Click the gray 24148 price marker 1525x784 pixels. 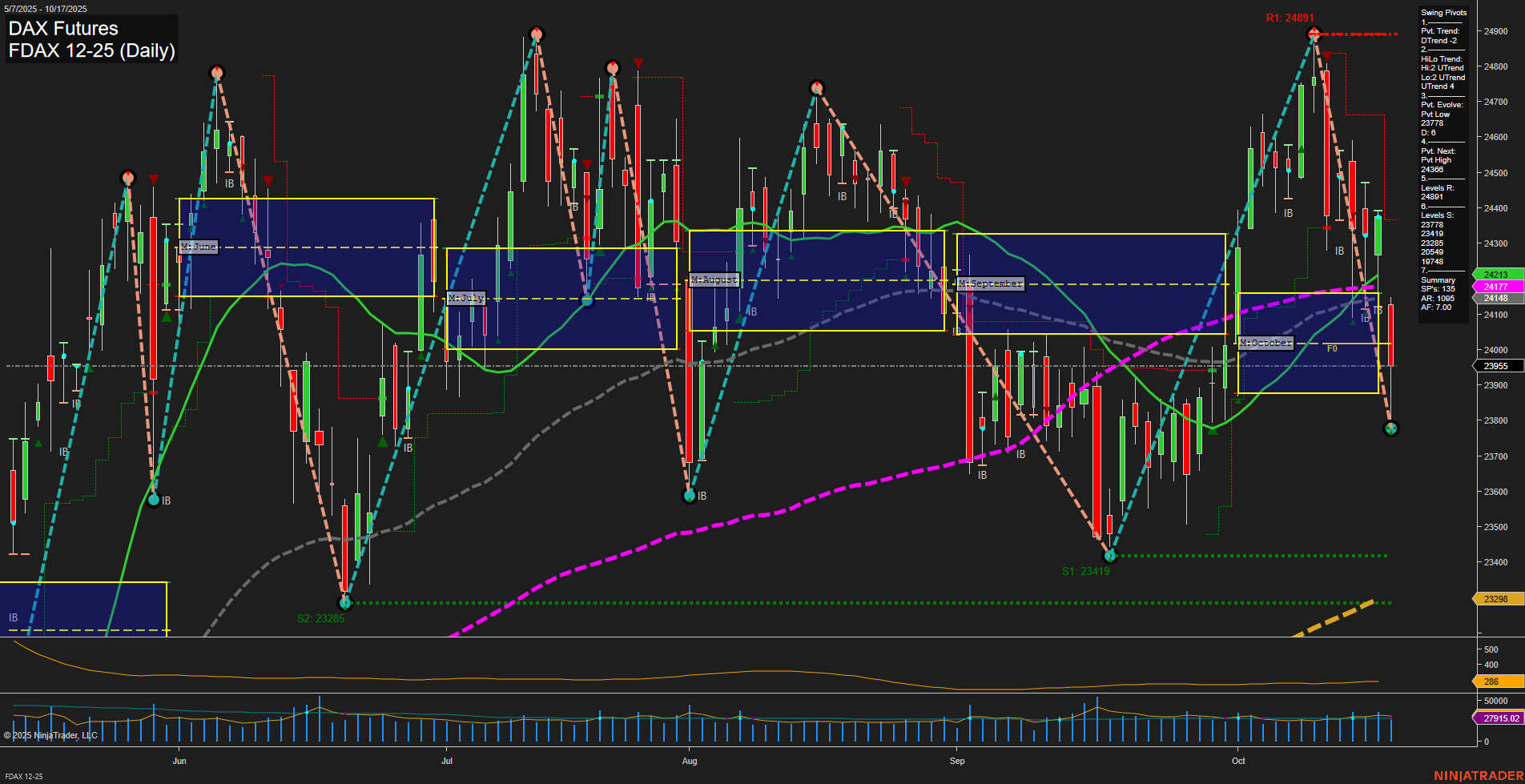click(1495, 298)
